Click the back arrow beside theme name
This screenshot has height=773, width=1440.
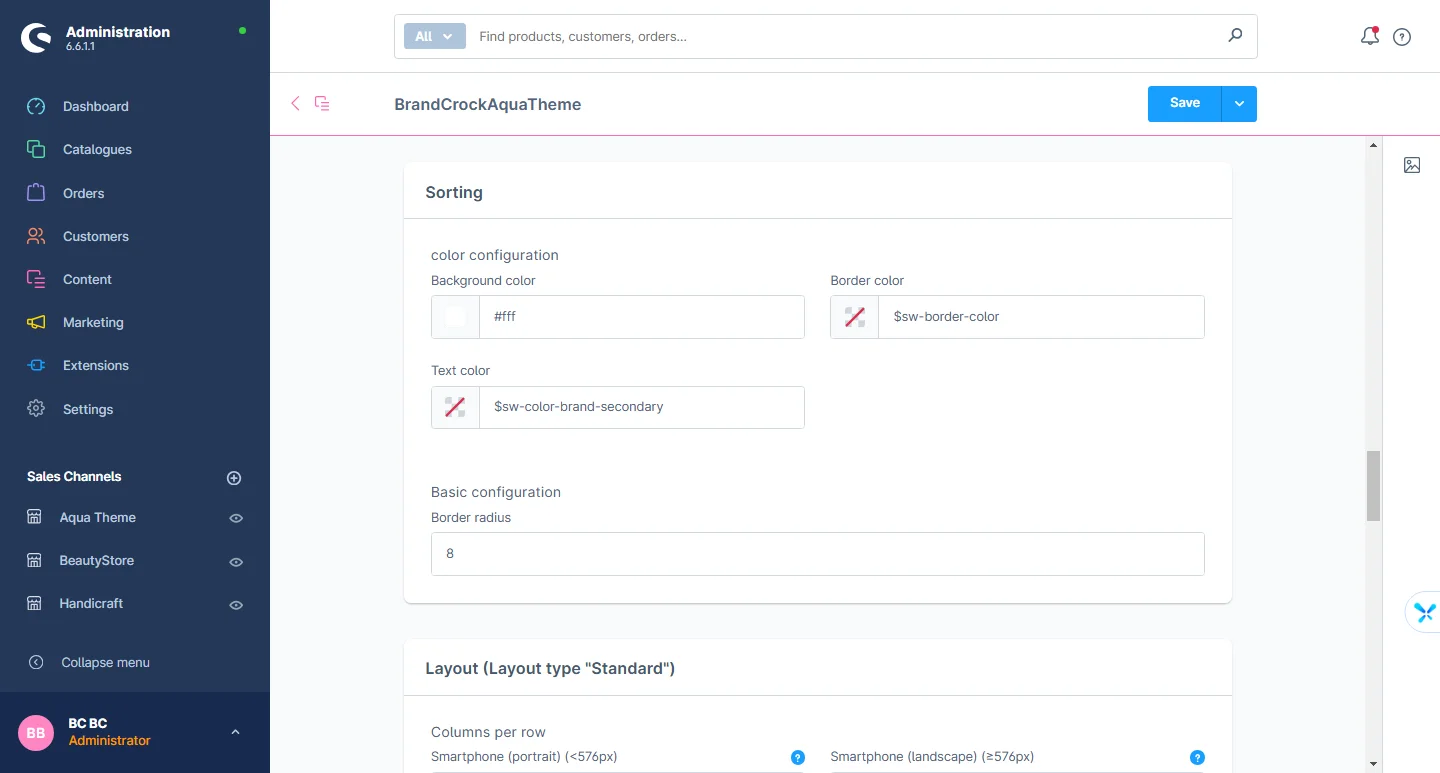295,103
